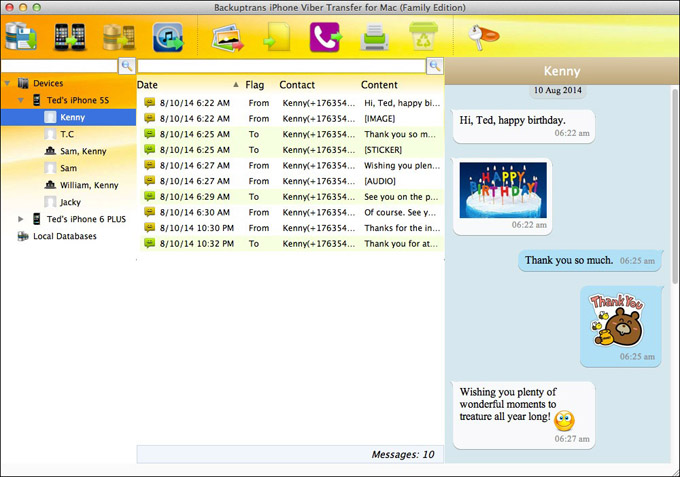Click the key registration icon

click(484, 37)
